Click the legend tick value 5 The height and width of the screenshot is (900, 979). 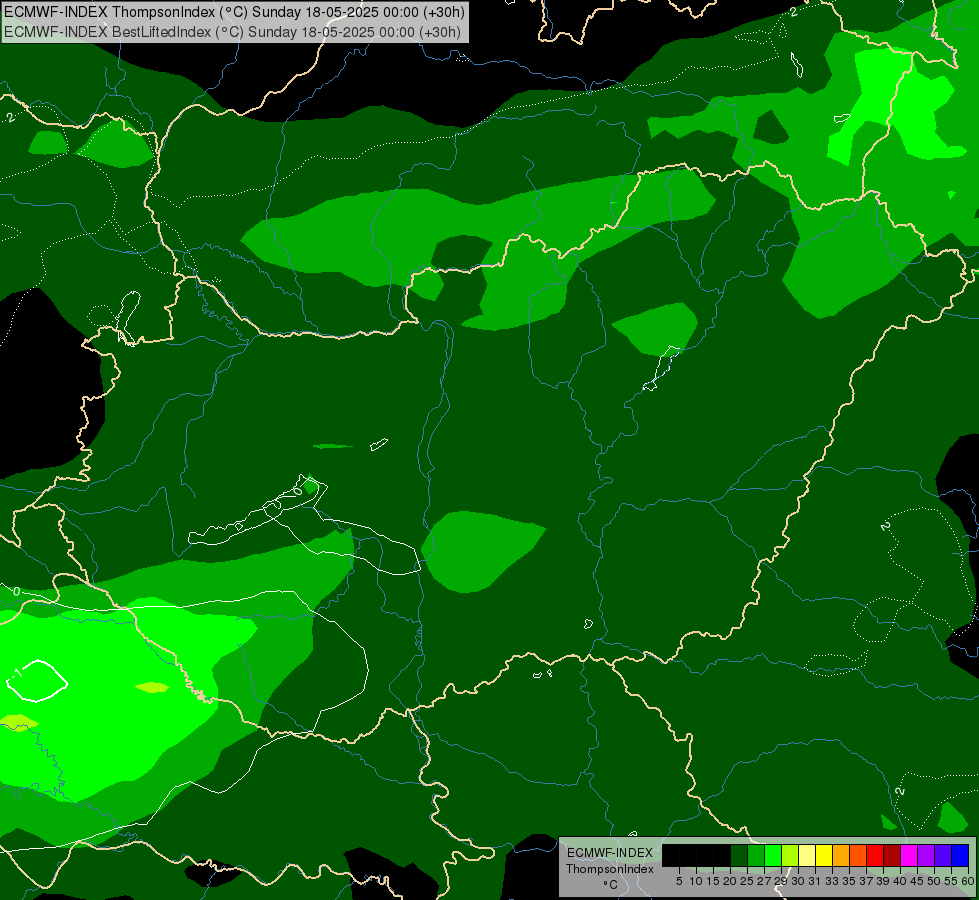pyautogui.click(x=679, y=881)
